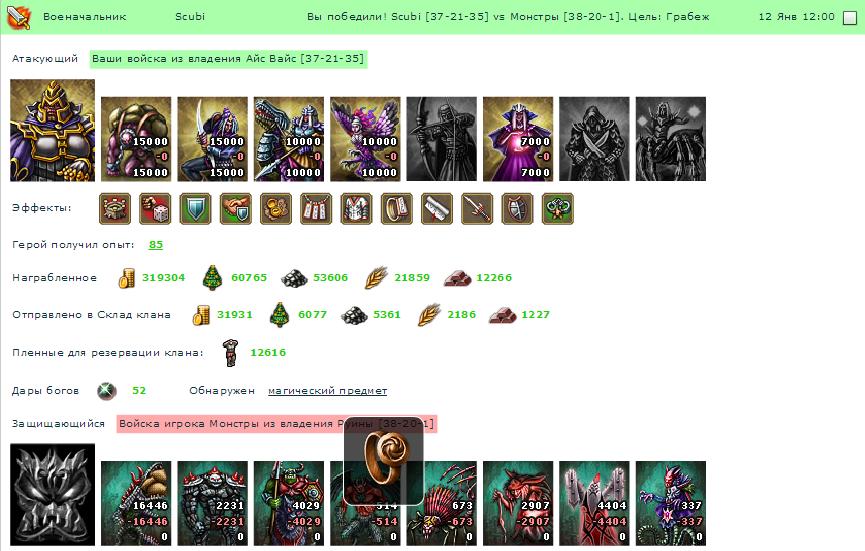Click the blue shield effect icon
This screenshot has width=865, height=551.
pyautogui.click(x=195, y=209)
